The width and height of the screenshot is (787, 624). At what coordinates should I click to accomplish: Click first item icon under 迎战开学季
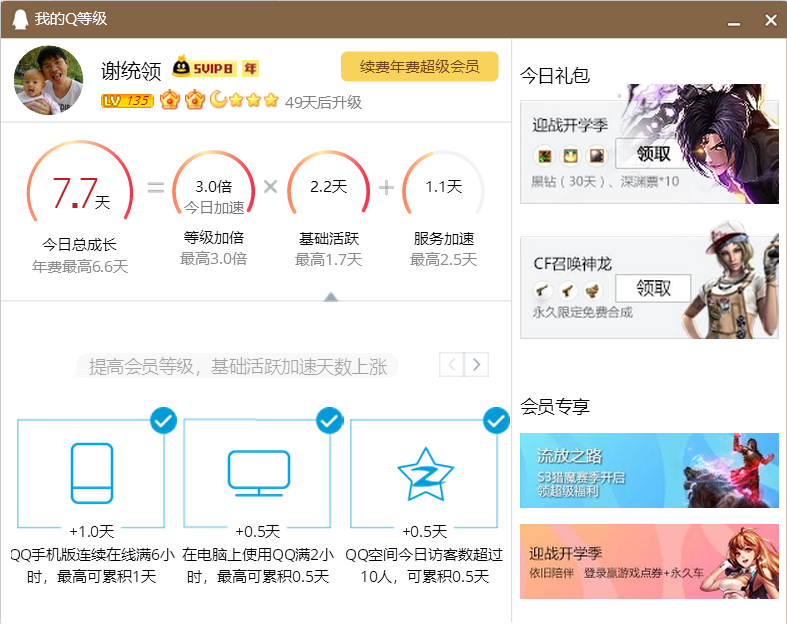click(x=545, y=156)
